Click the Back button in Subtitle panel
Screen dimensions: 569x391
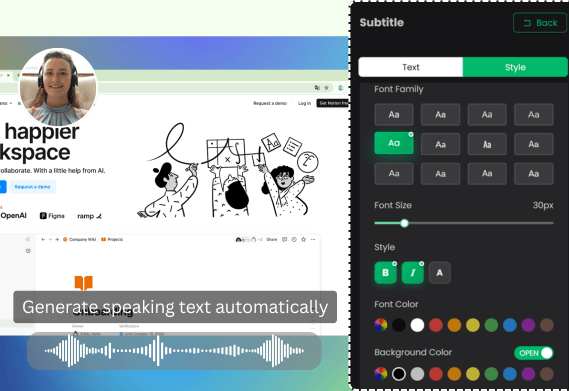[540, 23]
